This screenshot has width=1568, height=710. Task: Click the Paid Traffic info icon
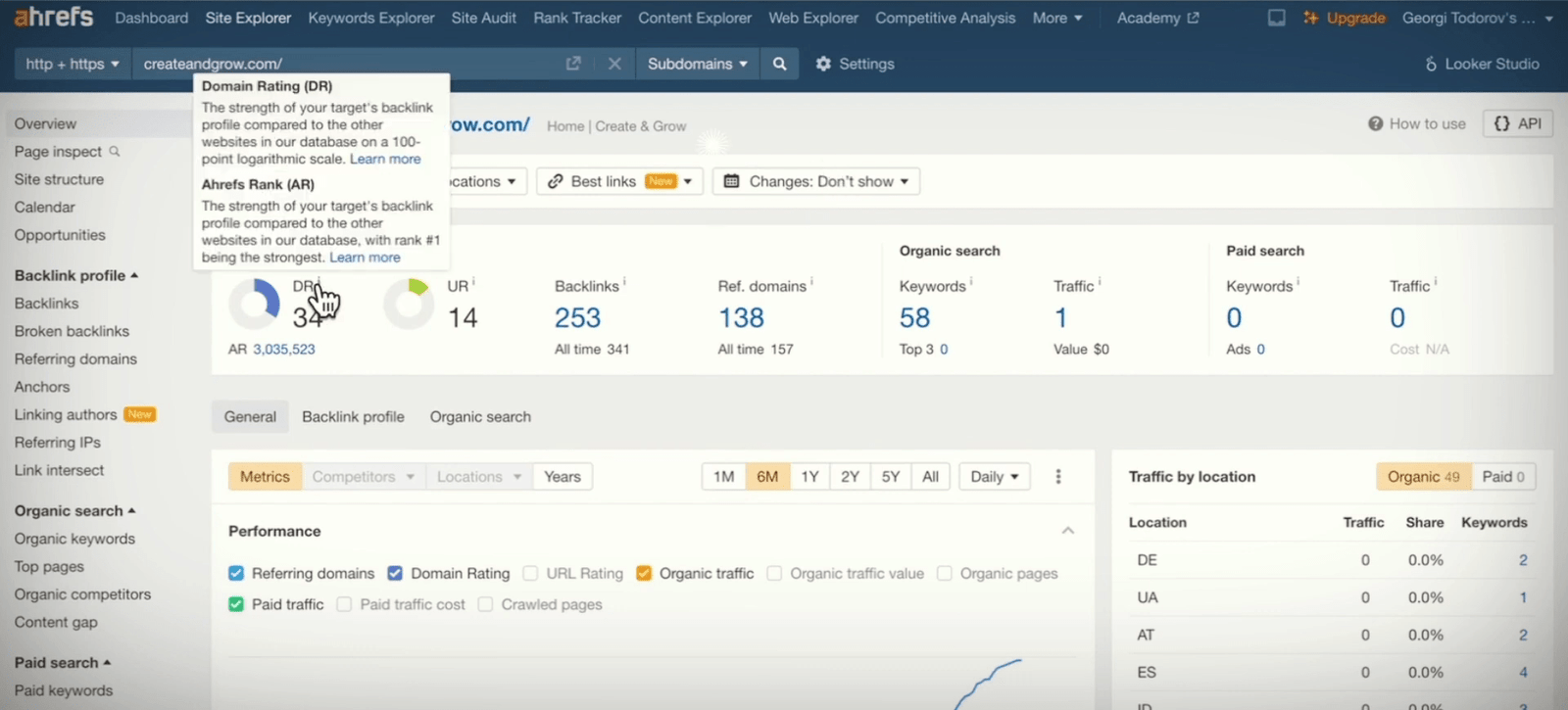[x=1436, y=282]
